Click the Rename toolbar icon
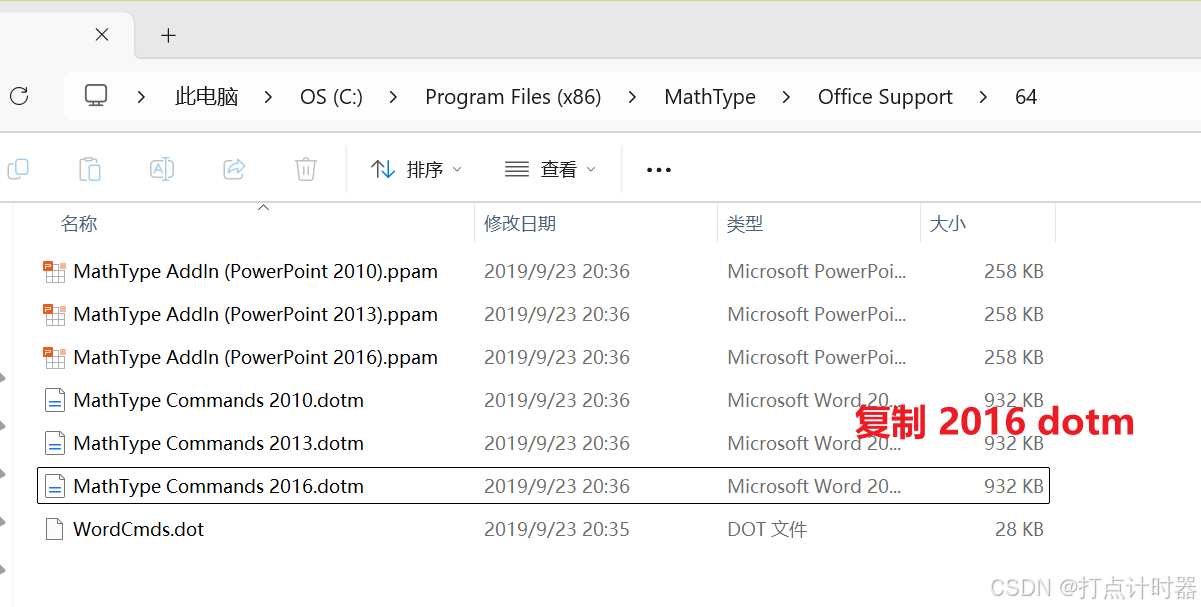Image resolution: width=1201 pixels, height=607 pixels. pyautogui.click(x=162, y=169)
